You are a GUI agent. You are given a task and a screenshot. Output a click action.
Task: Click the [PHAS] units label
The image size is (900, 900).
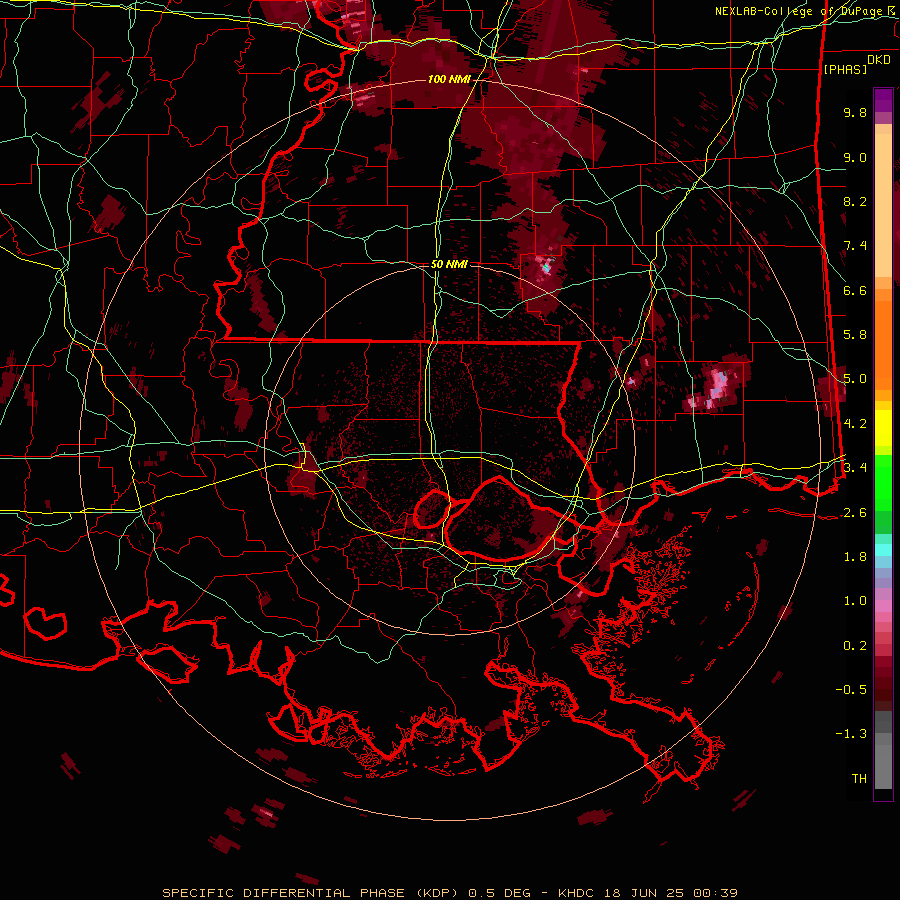click(845, 69)
